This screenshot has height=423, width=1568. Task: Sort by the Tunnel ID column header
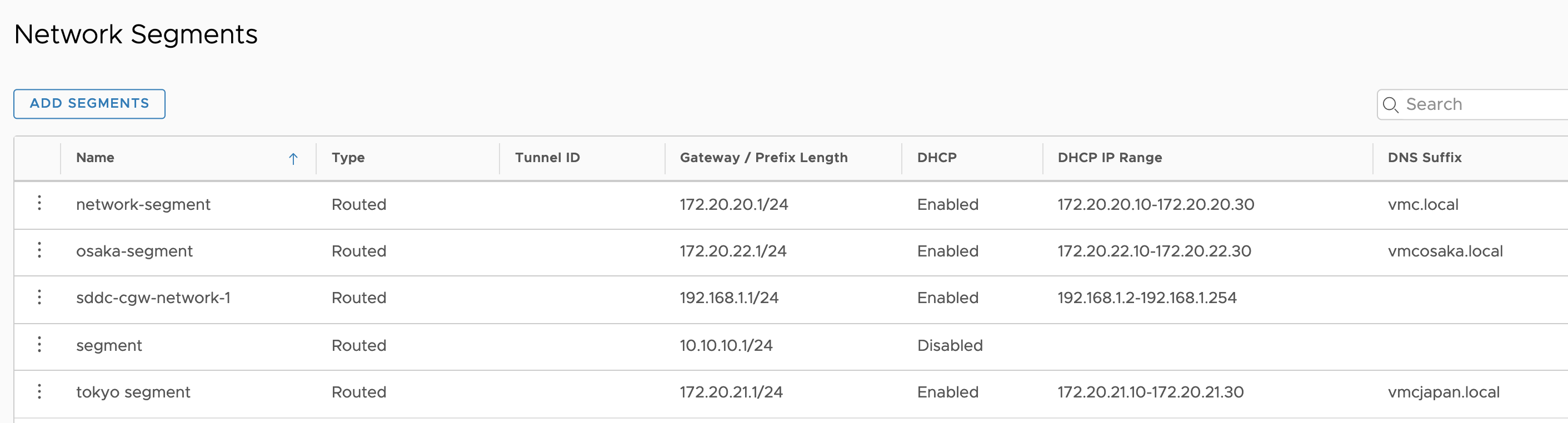pyautogui.click(x=547, y=158)
